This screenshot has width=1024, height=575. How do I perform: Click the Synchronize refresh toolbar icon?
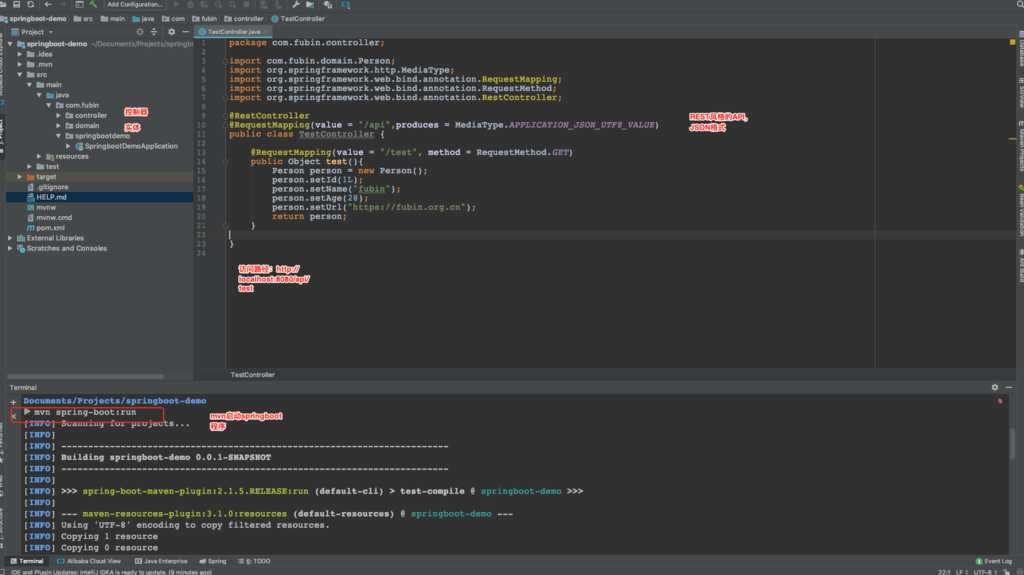click(30, 5)
